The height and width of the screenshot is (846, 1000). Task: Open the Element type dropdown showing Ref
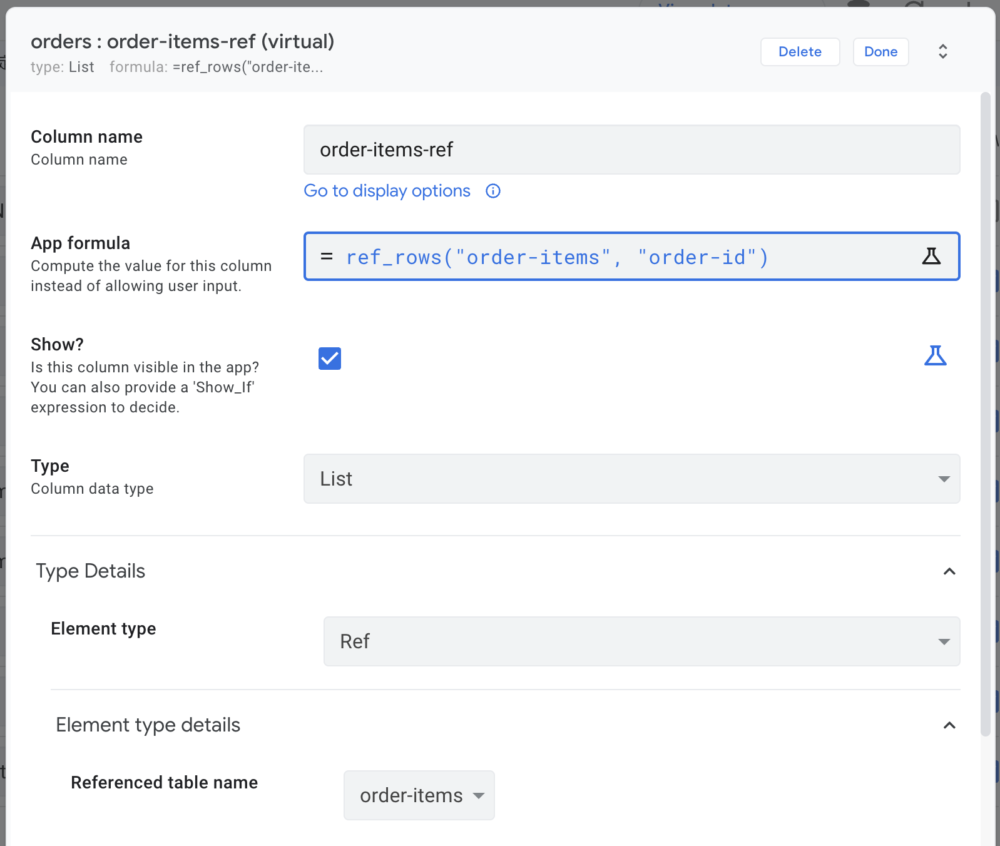[641, 641]
